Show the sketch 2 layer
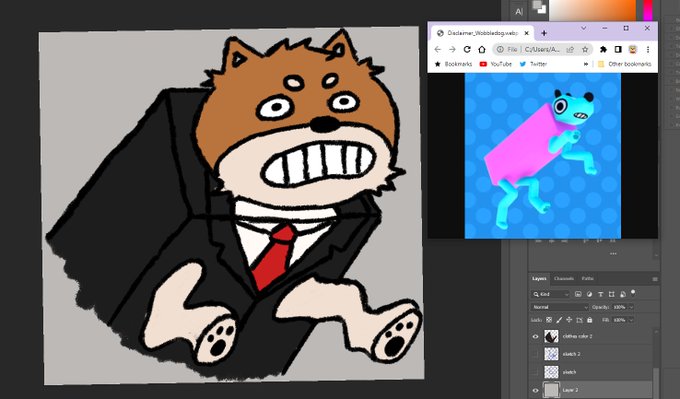This screenshot has width=680, height=399. point(535,354)
